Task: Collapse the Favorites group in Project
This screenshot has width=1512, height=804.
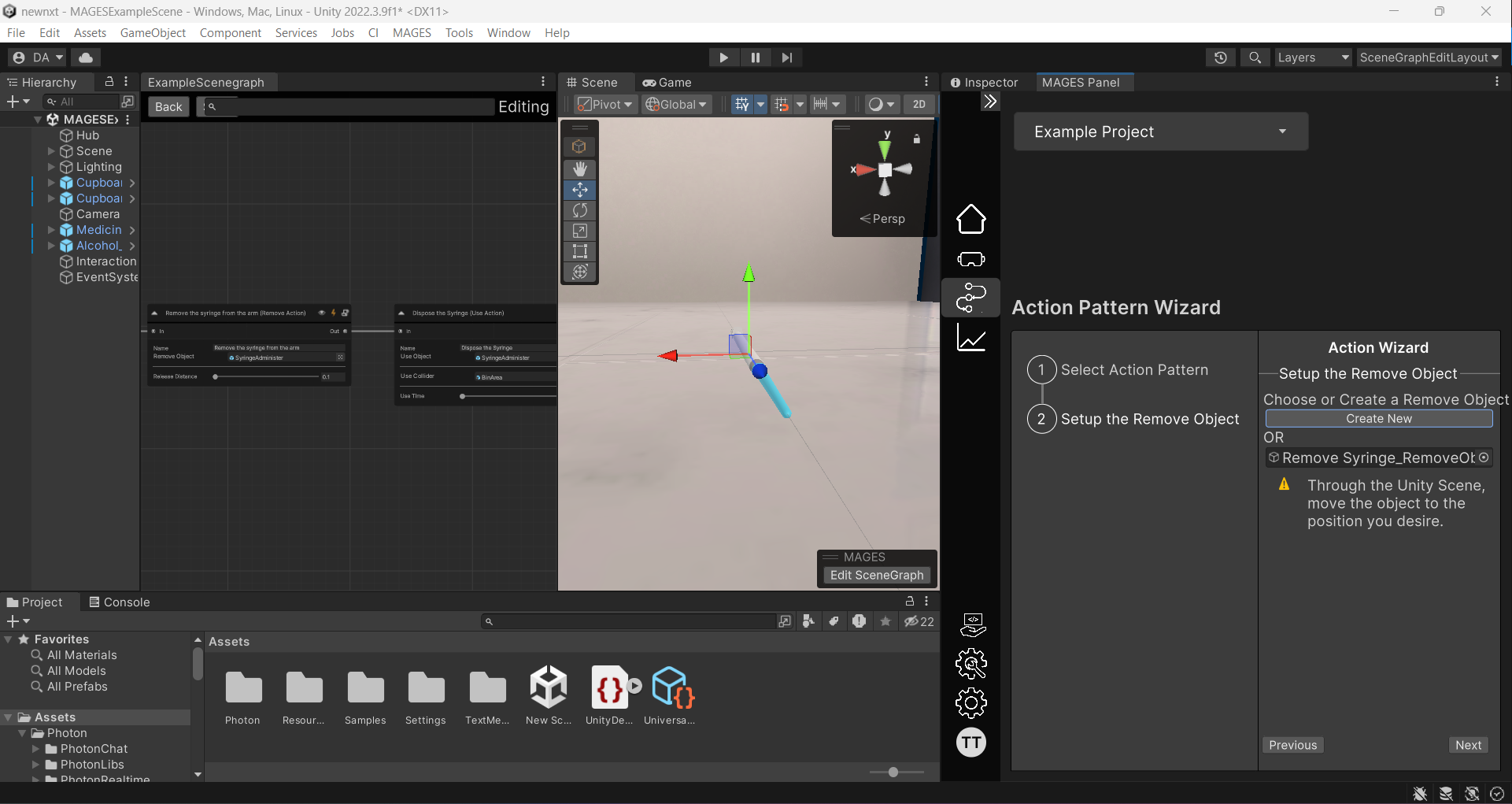Action: (x=9, y=639)
